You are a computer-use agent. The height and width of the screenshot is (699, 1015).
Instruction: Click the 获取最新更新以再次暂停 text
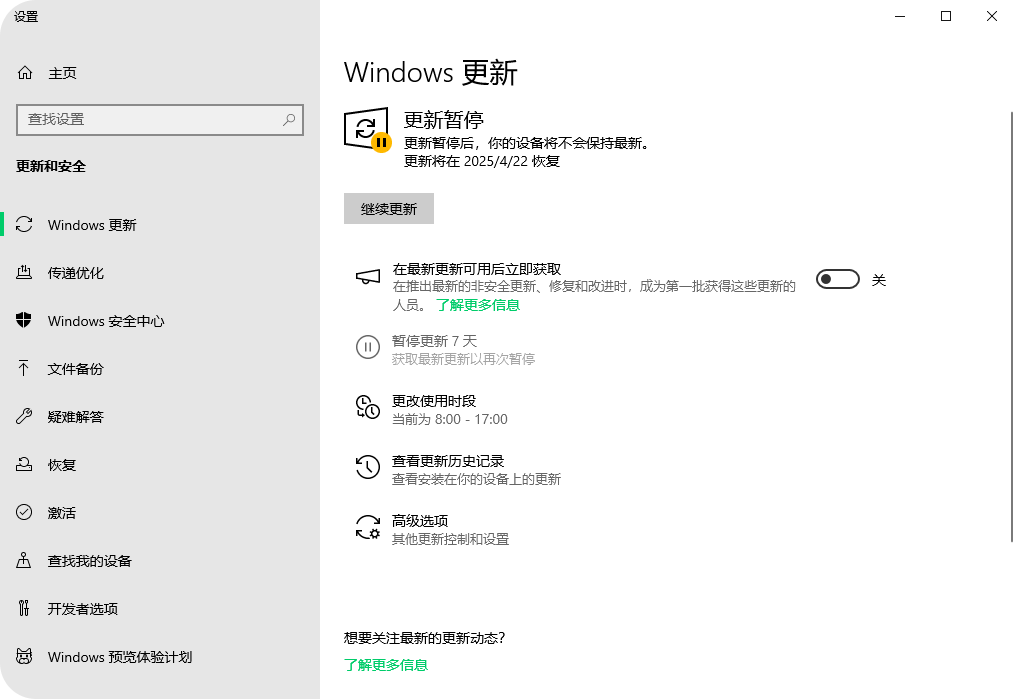tap(463, 359)
